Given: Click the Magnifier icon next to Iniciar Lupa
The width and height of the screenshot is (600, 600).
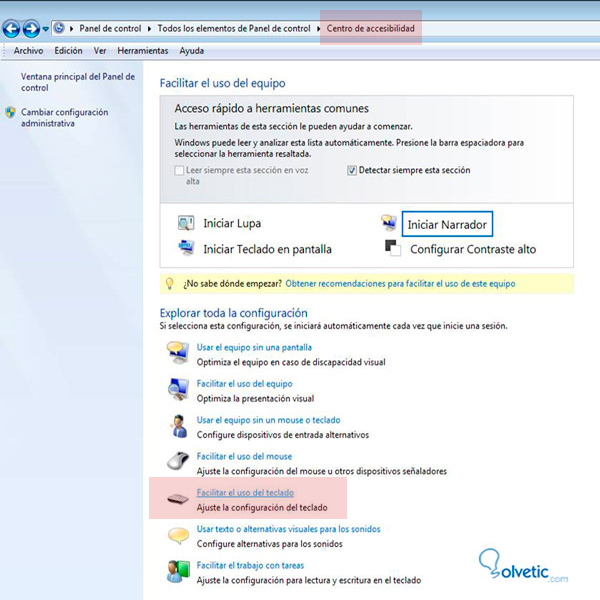Looking at the screenshot, I should (x=186, y=223).
